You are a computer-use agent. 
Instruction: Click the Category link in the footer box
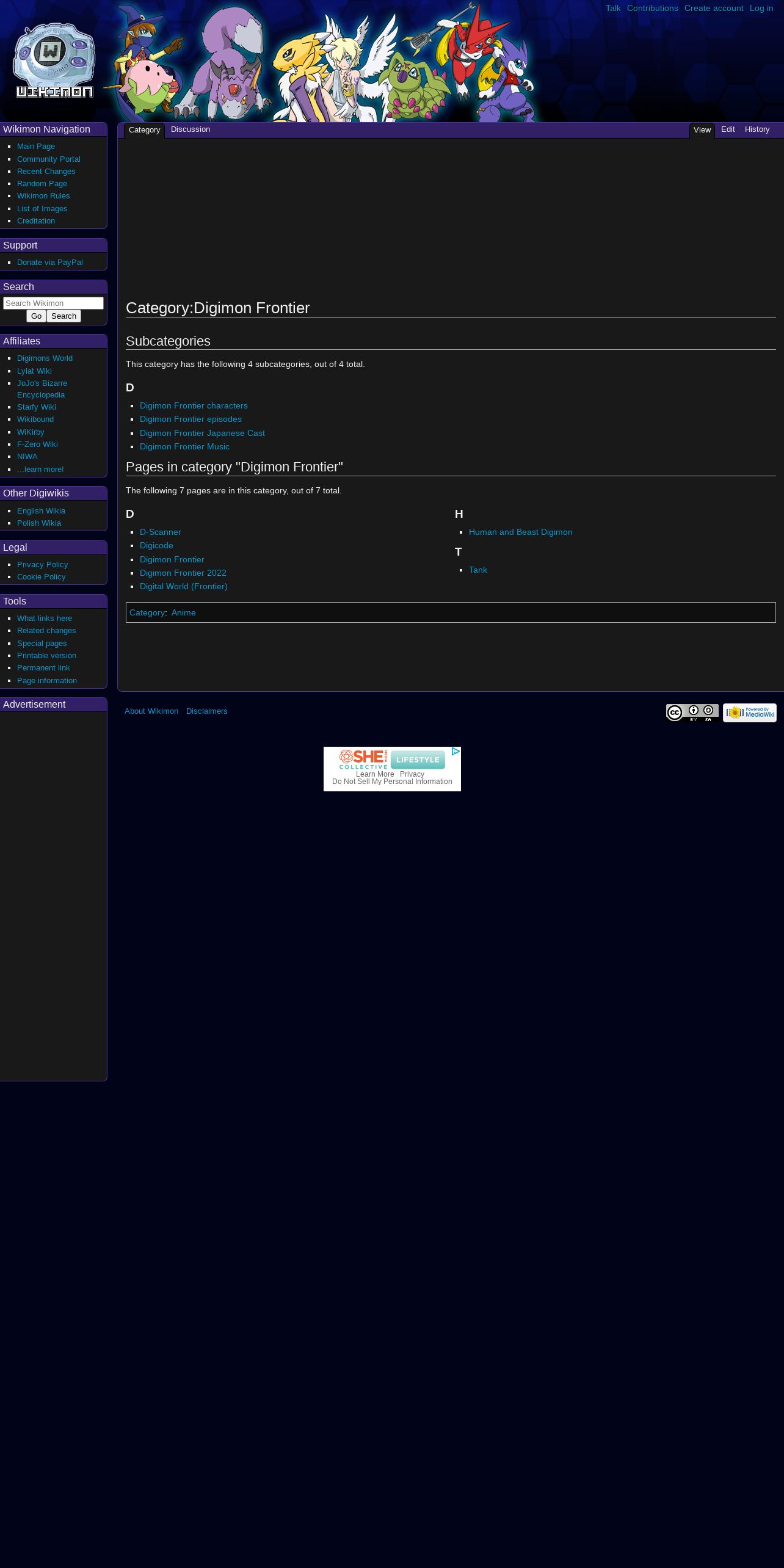(147, 613)
